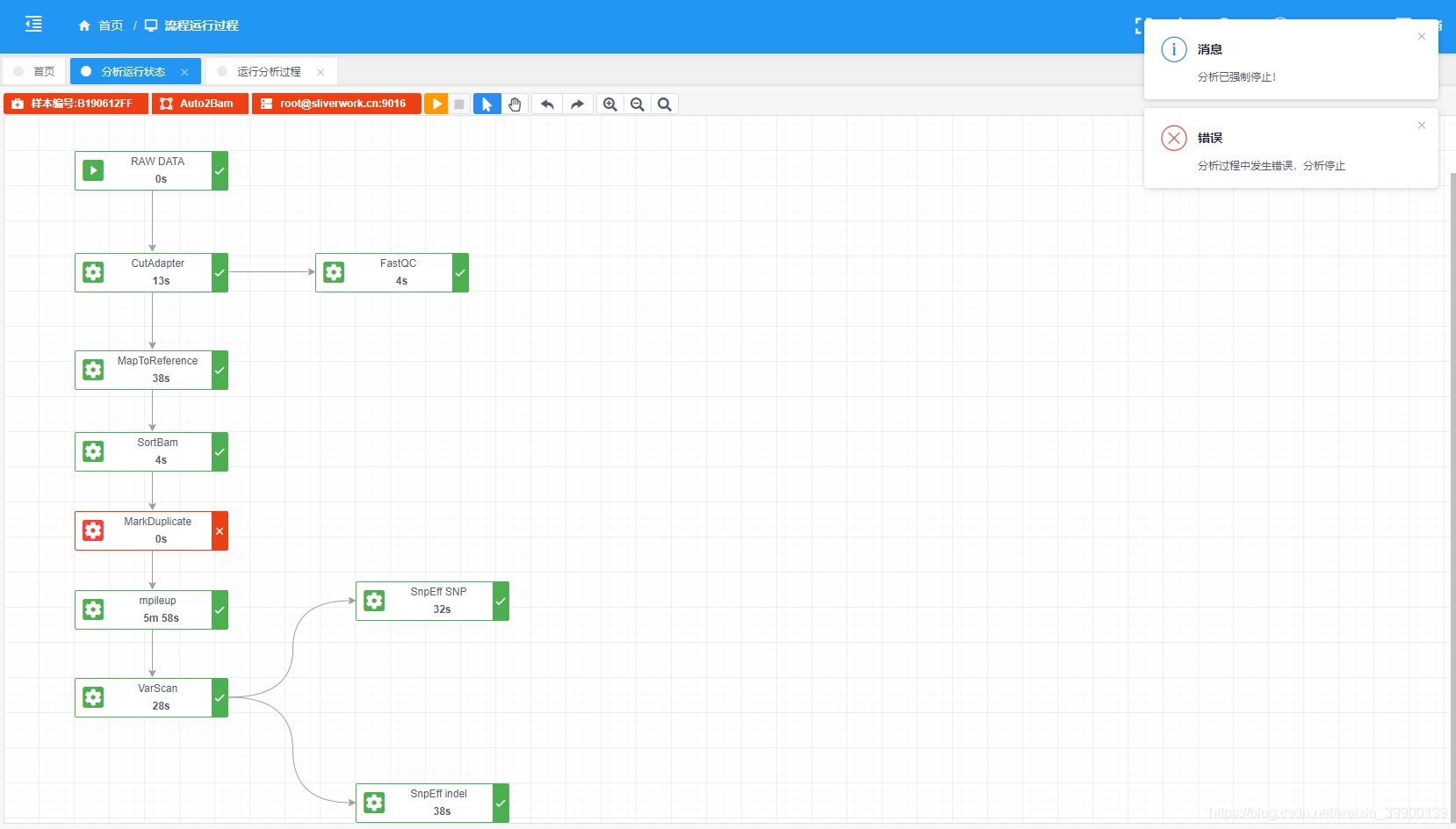
Task: Click SnpEff indel gear icon
Action: 374,803
